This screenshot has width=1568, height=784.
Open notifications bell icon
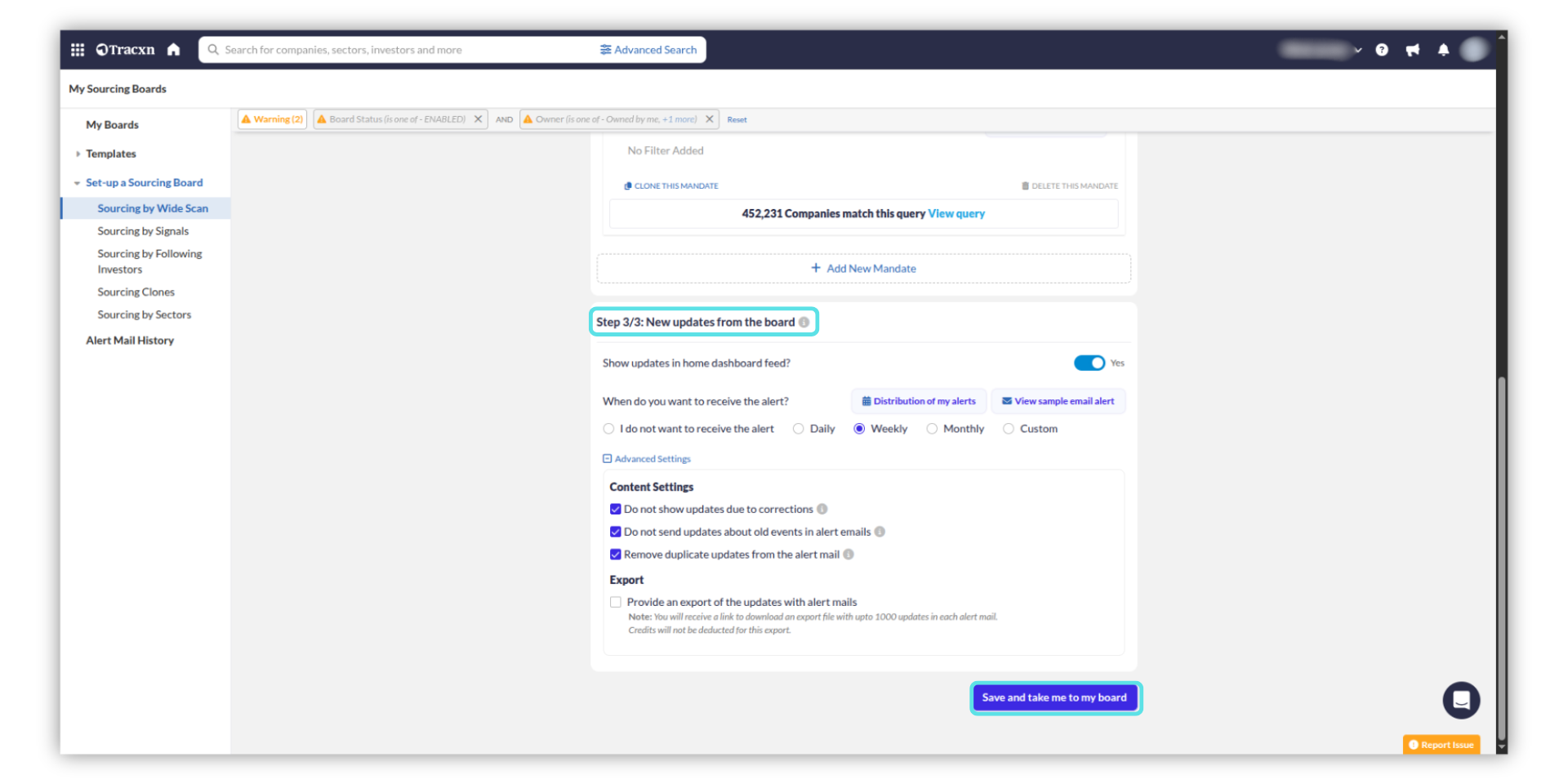1443,50
